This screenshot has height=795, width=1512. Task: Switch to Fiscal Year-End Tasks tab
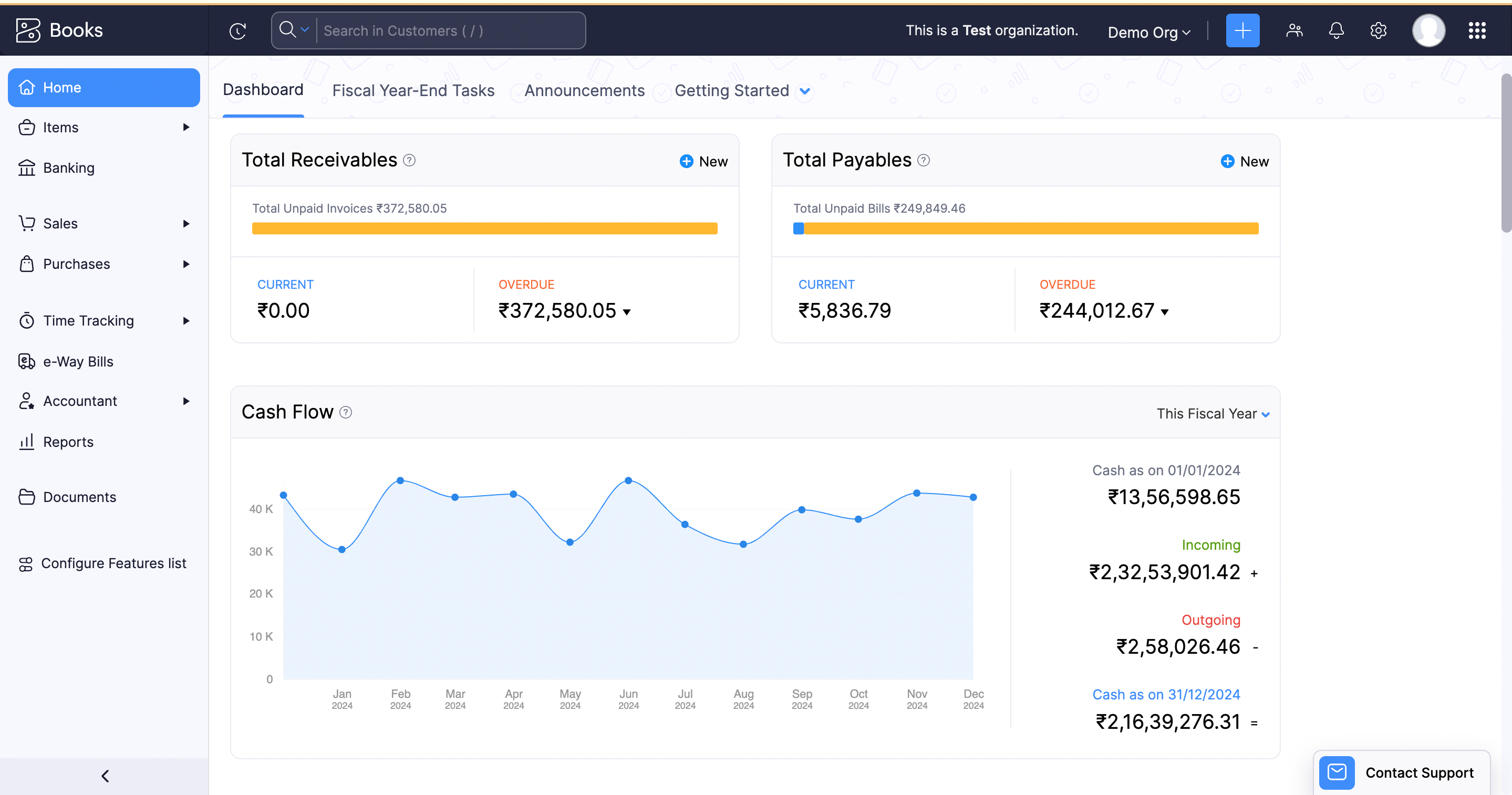point(413,90)
